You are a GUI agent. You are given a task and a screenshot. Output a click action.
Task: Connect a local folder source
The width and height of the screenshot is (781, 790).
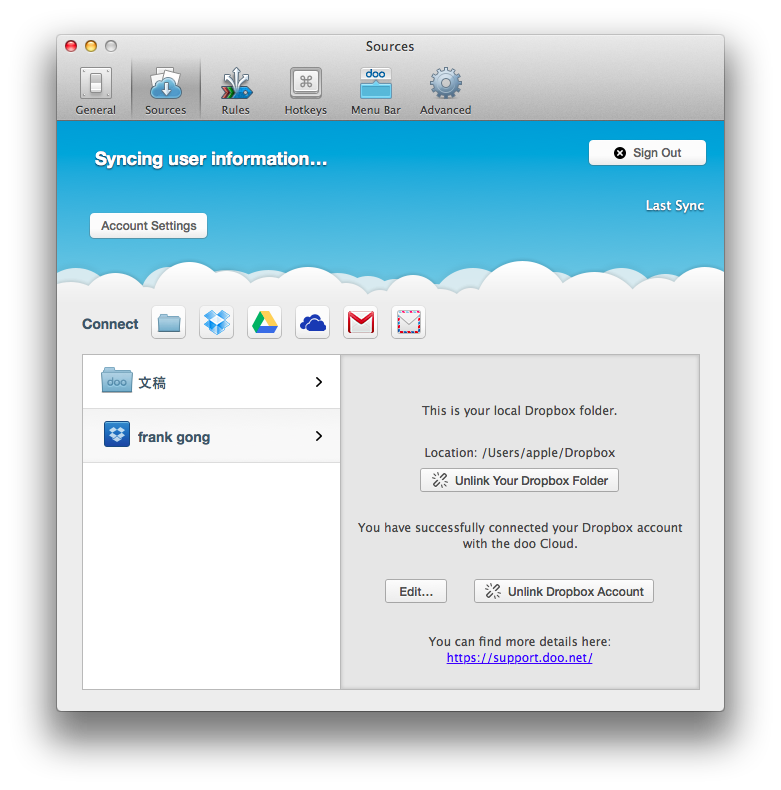tap(169, 322)
